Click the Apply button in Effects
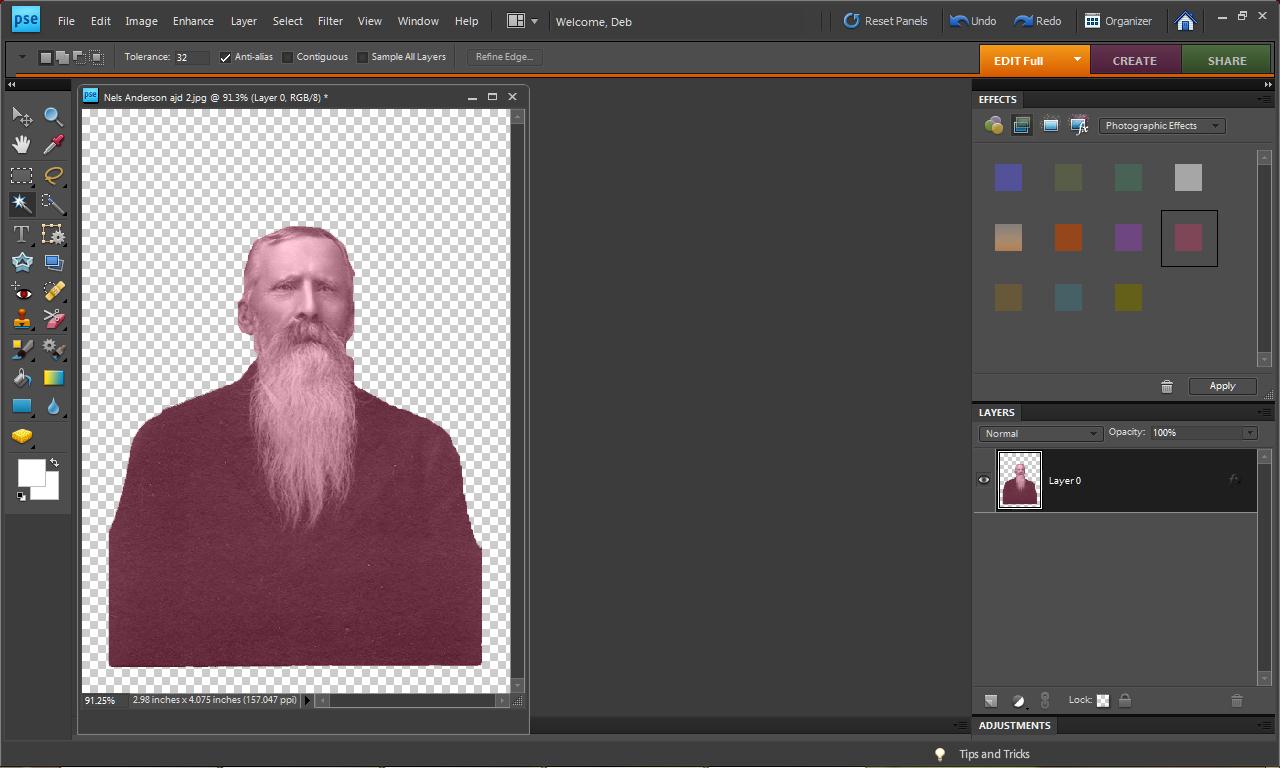 [1222, 386]
